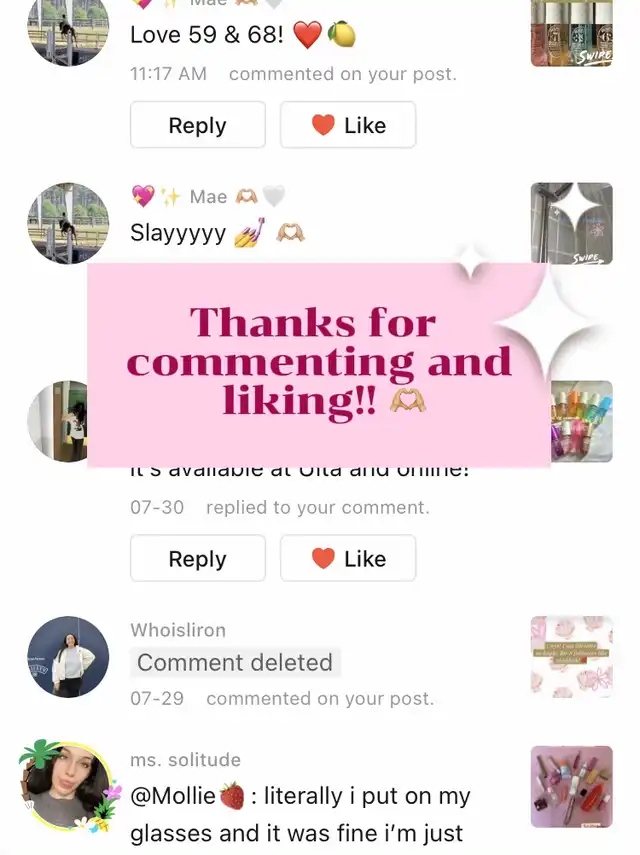Open the colorful bottles post thumbnail
The width and height of the screenshot is (640, 855).
(582, 421)
